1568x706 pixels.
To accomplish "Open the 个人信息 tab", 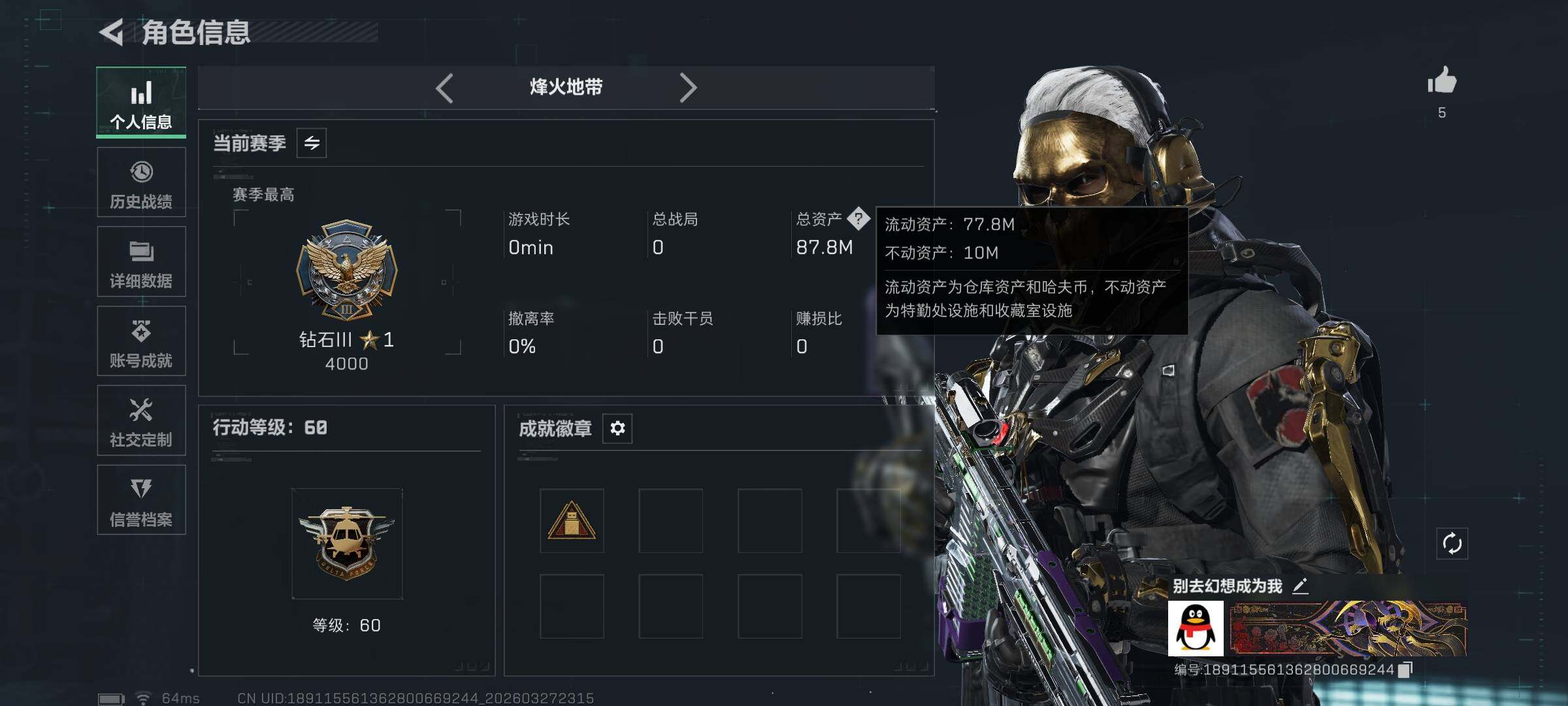I will 141,103.
